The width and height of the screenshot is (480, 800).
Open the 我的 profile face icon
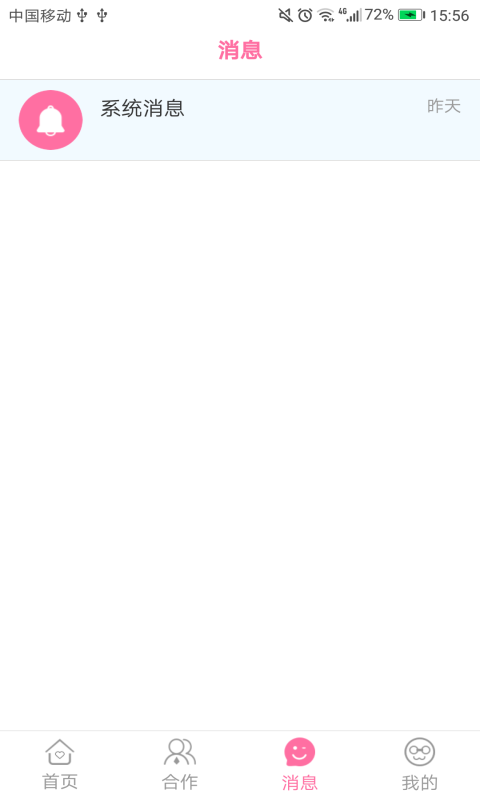click(x=419, y=752)
